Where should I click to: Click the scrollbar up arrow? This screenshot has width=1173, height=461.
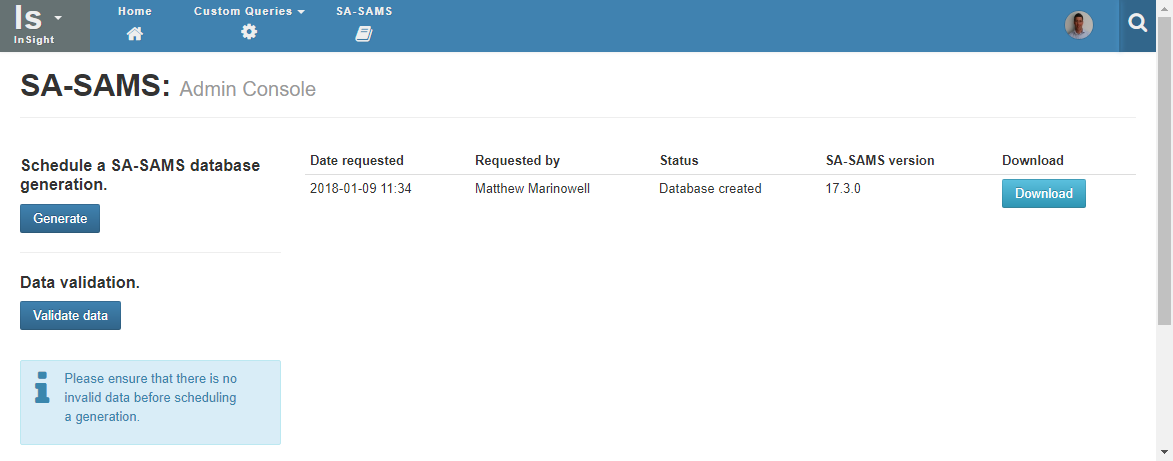1164,7
